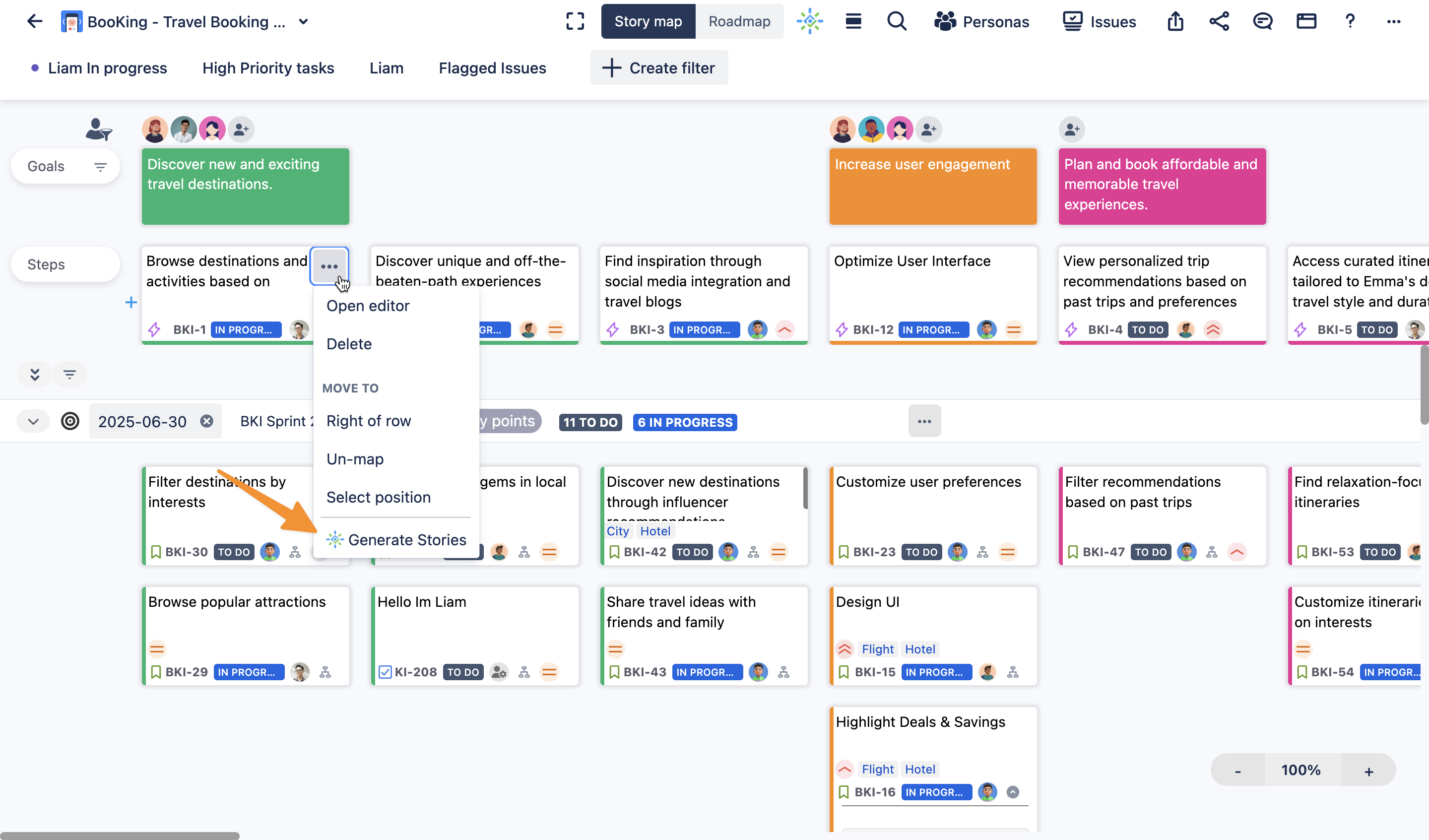Click the AI sparkle icon in toolbar
Image resolution: width=1429 pixels, height=840 pixels.
click(810, 21)
